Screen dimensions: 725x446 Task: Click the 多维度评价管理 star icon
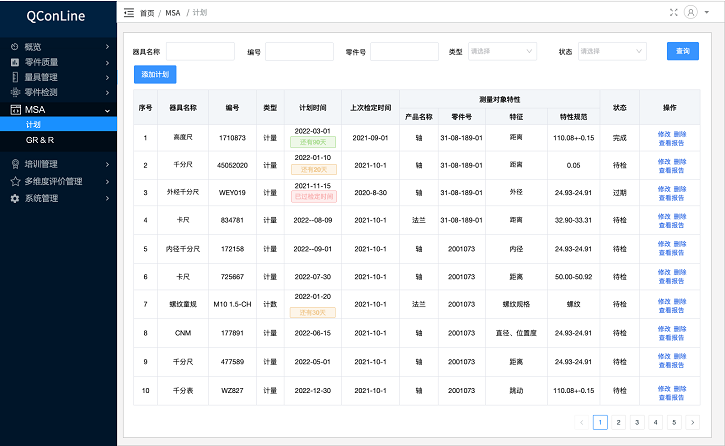pos(14,182)
